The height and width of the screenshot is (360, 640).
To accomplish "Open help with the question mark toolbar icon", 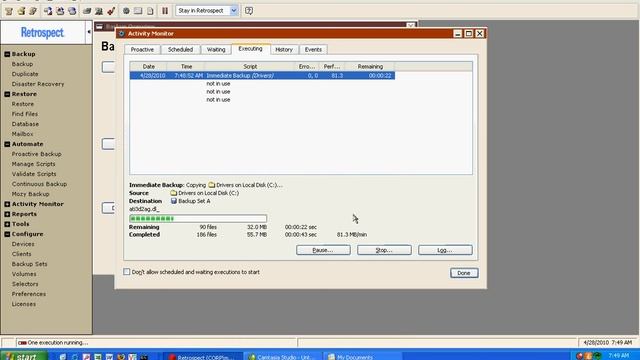I will [x=249, y=11].
